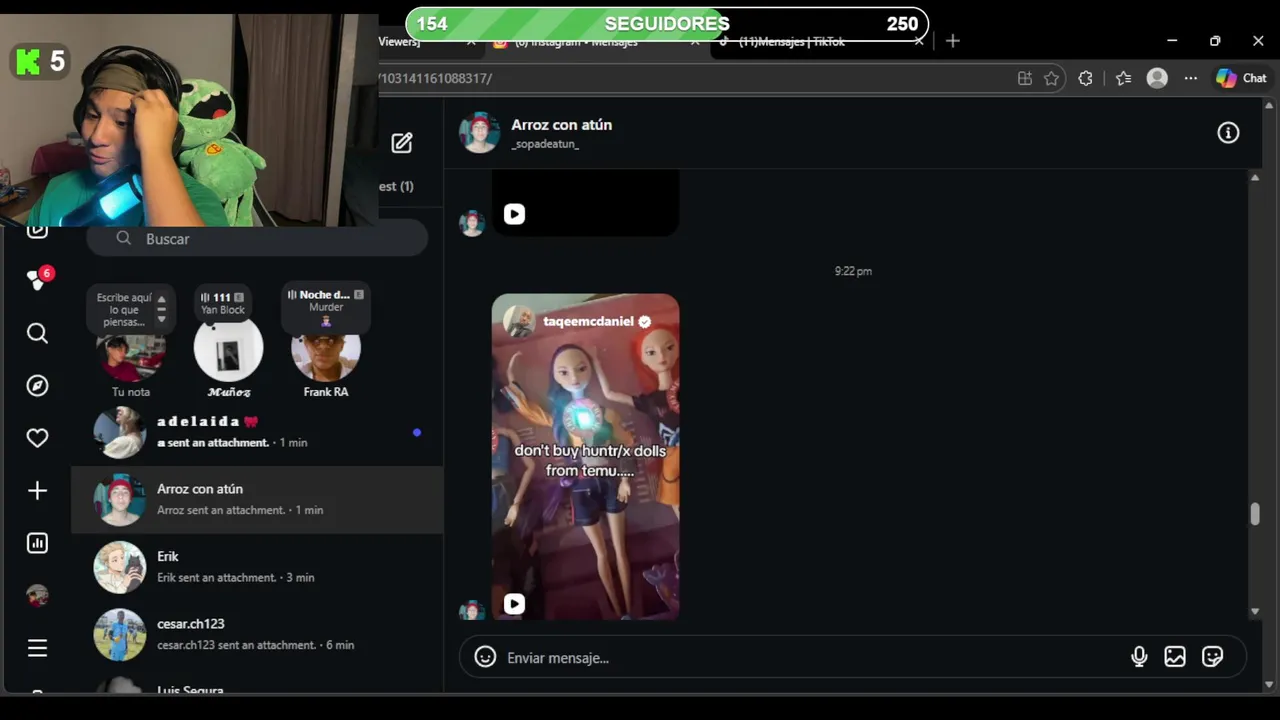Click the adelaida unread blue dot
Image resolution: width=1280 pixels, height=720 pixels.
(x=417, y=432)
